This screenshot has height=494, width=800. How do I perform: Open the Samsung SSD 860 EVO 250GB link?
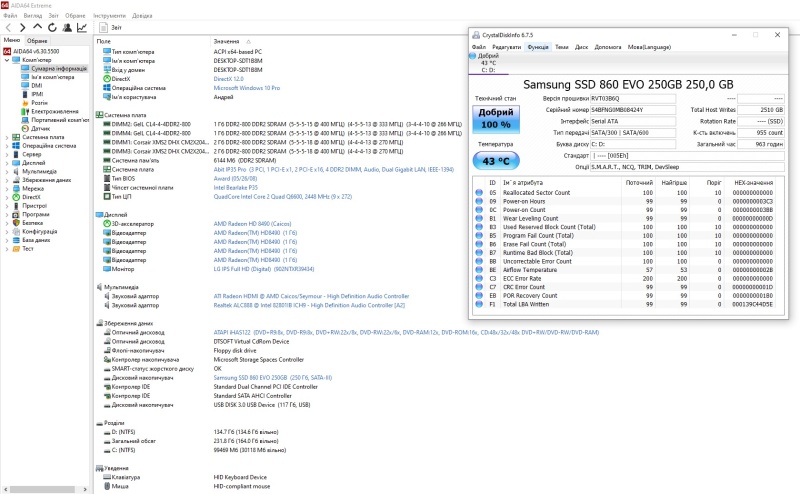click(x=272, y=378)
